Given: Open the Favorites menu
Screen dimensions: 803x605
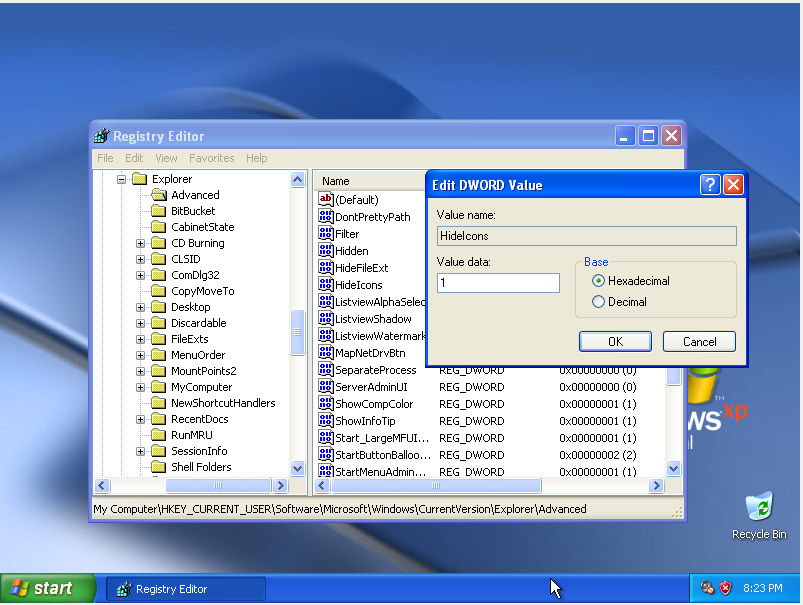Looking at the screenshot, I should pyautogui.click(x=212, y=158).
